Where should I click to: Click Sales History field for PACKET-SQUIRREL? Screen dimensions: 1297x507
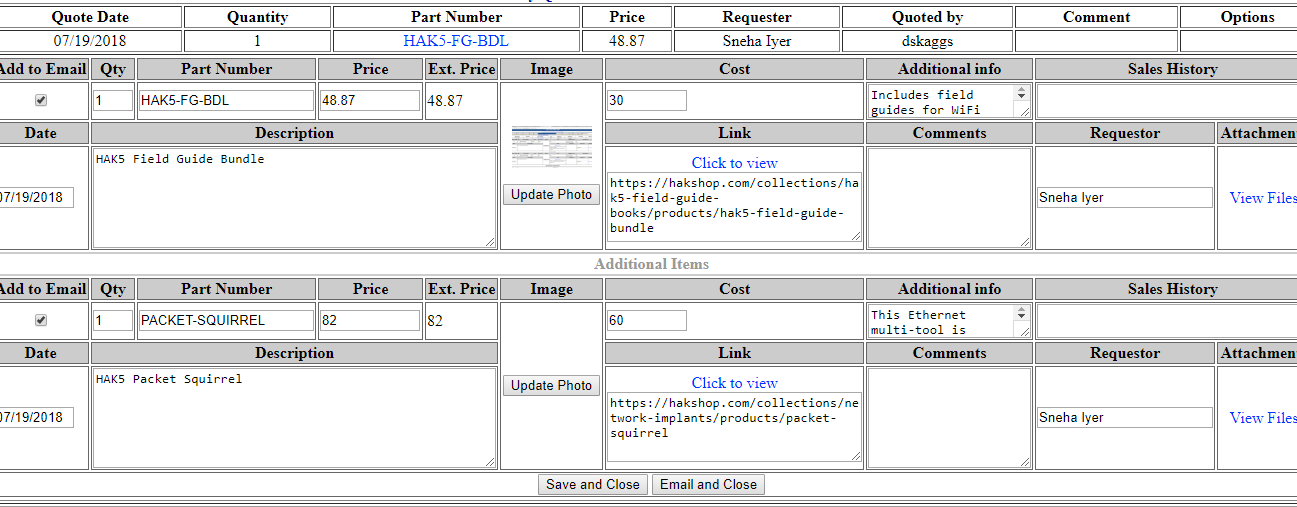(x=1167, y=321)
